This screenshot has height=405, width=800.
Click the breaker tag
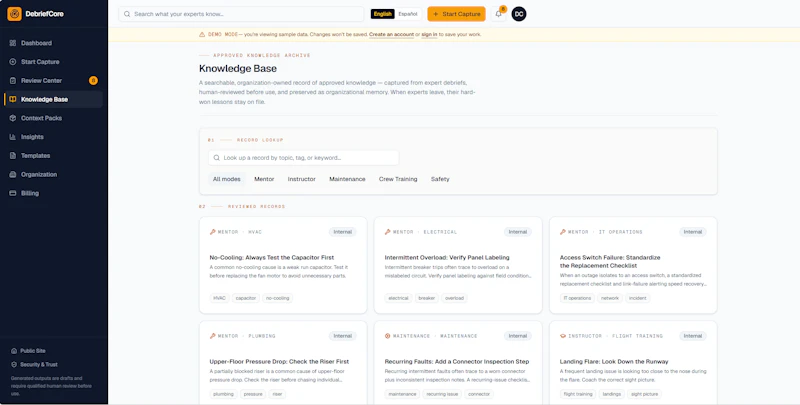tap(427, 298)
